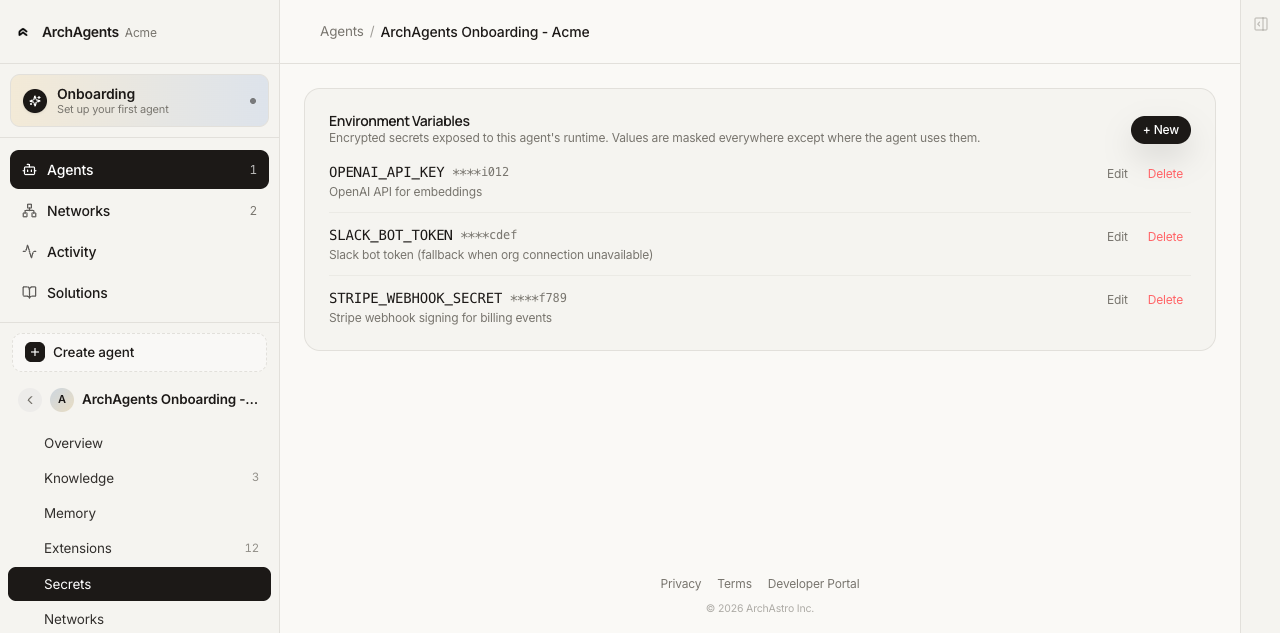Screen dimensions: 1280x633
Task: Click the masked value ****cdef
Action: (489, 235)
